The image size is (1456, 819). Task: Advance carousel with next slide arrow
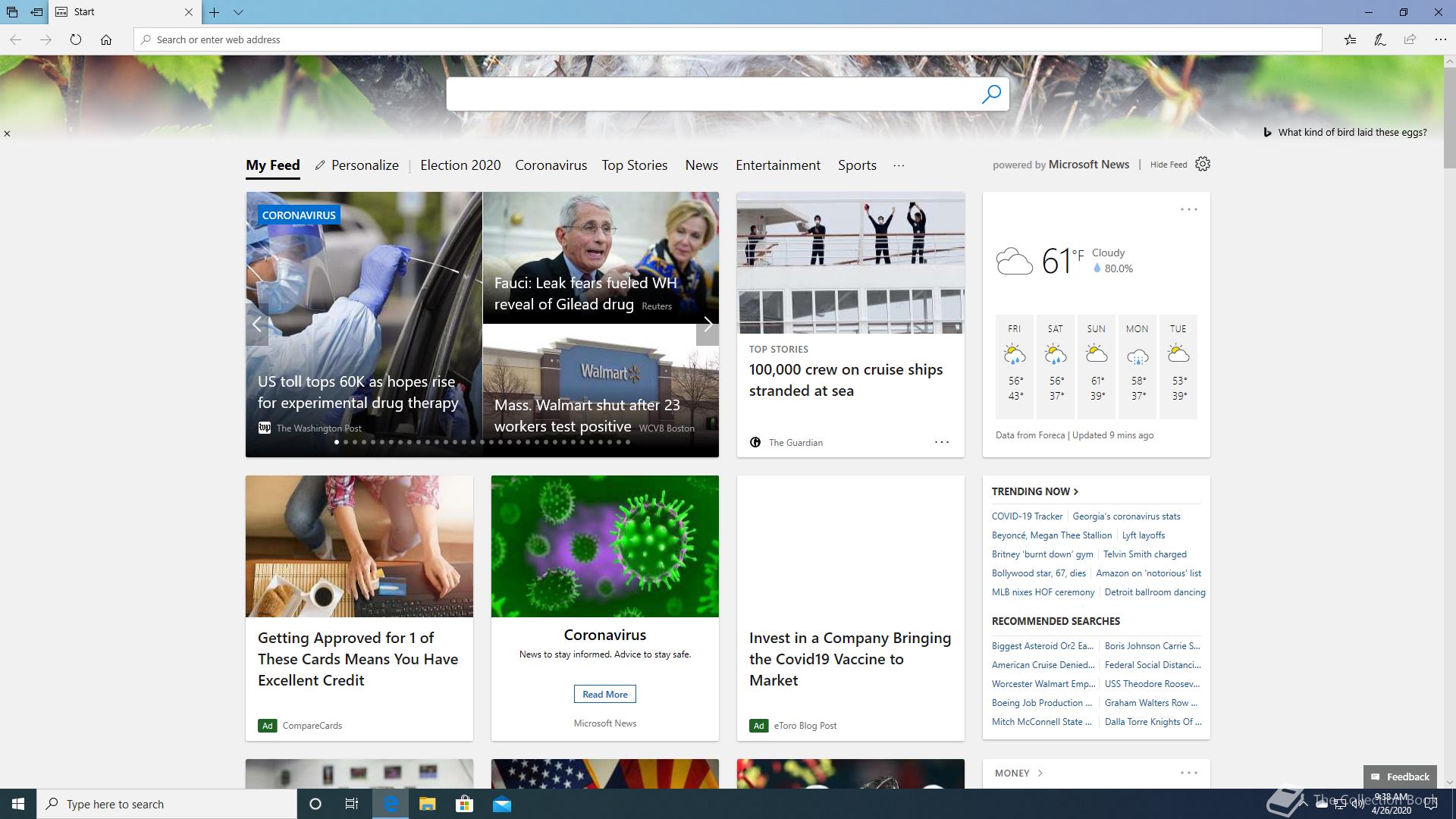[x=708, y=325]
